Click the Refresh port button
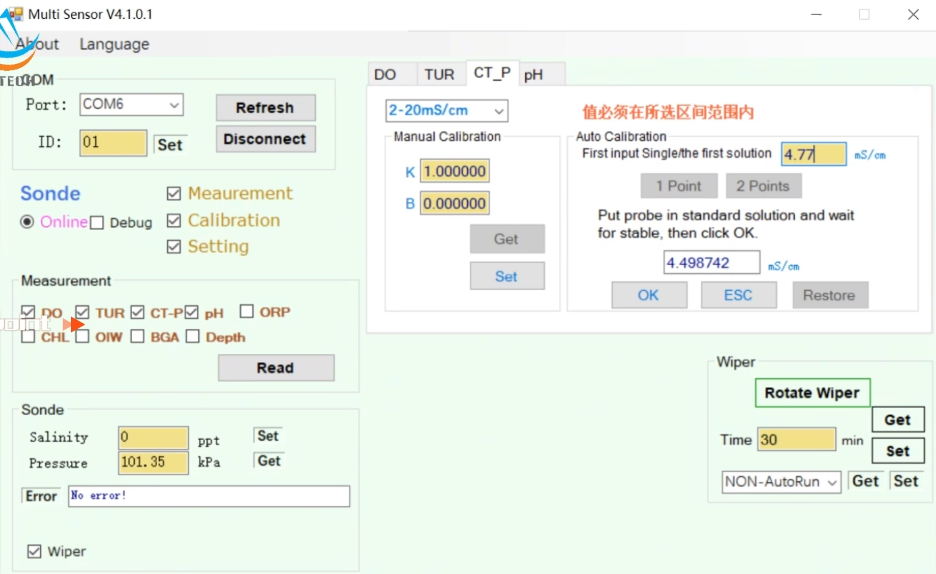Screen dimensions: 936x574 click(x=265, y=108)
